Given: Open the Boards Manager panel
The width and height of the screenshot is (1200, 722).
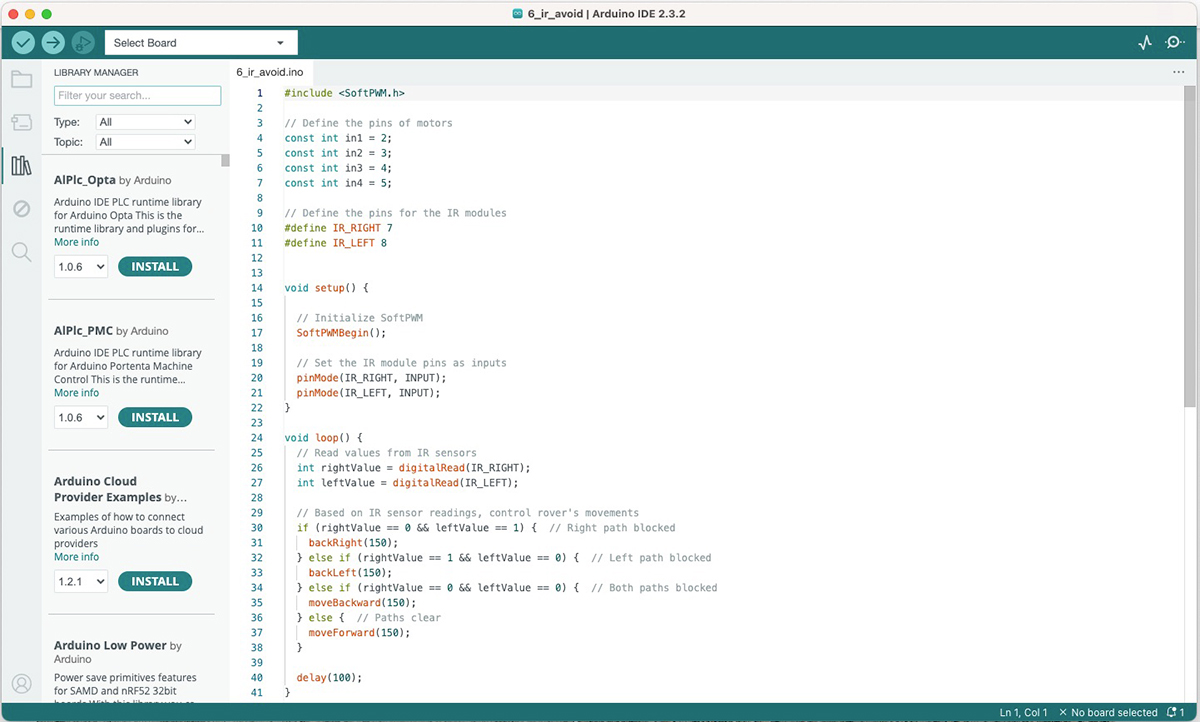Looking at the screenshot, I should coord(21,122).
